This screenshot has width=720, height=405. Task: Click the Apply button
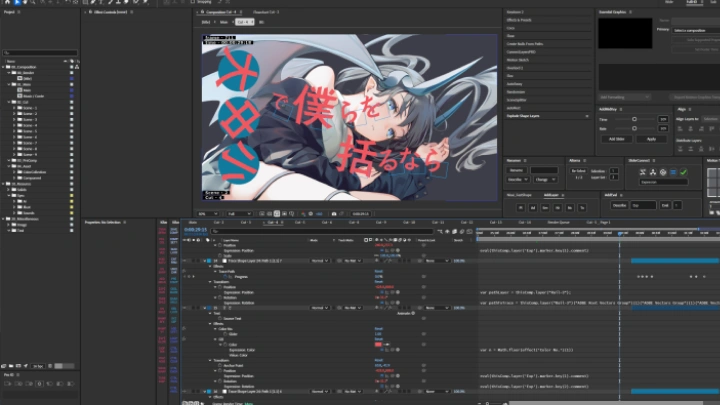[x=651, y=139]
